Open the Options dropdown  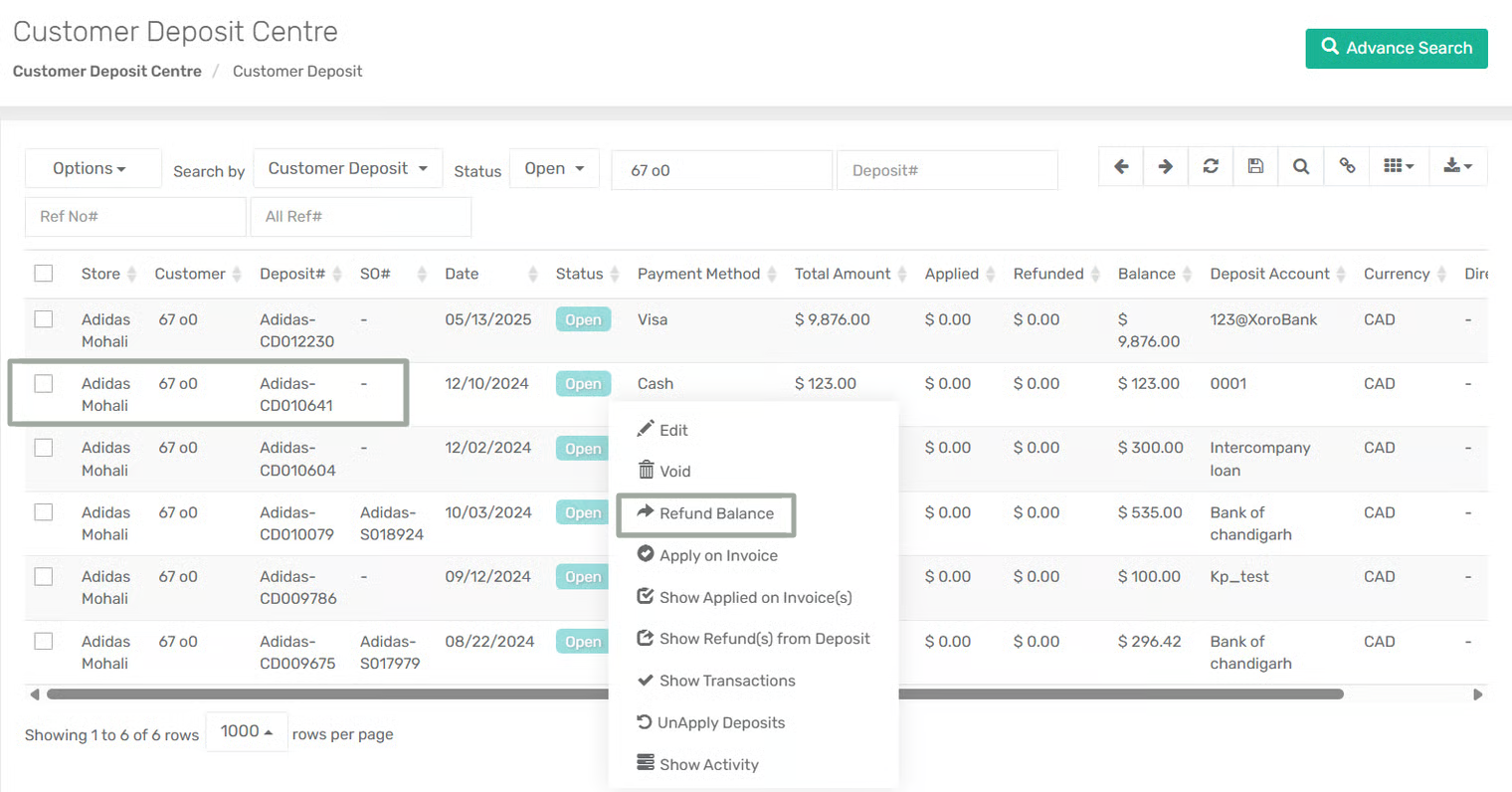click(92, 169)
